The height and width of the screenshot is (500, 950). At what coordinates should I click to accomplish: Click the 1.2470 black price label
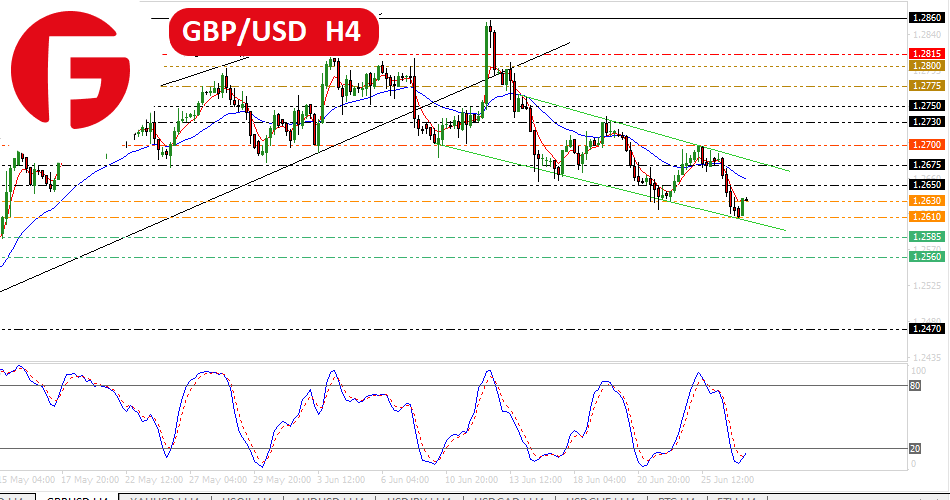pos(926,328)
